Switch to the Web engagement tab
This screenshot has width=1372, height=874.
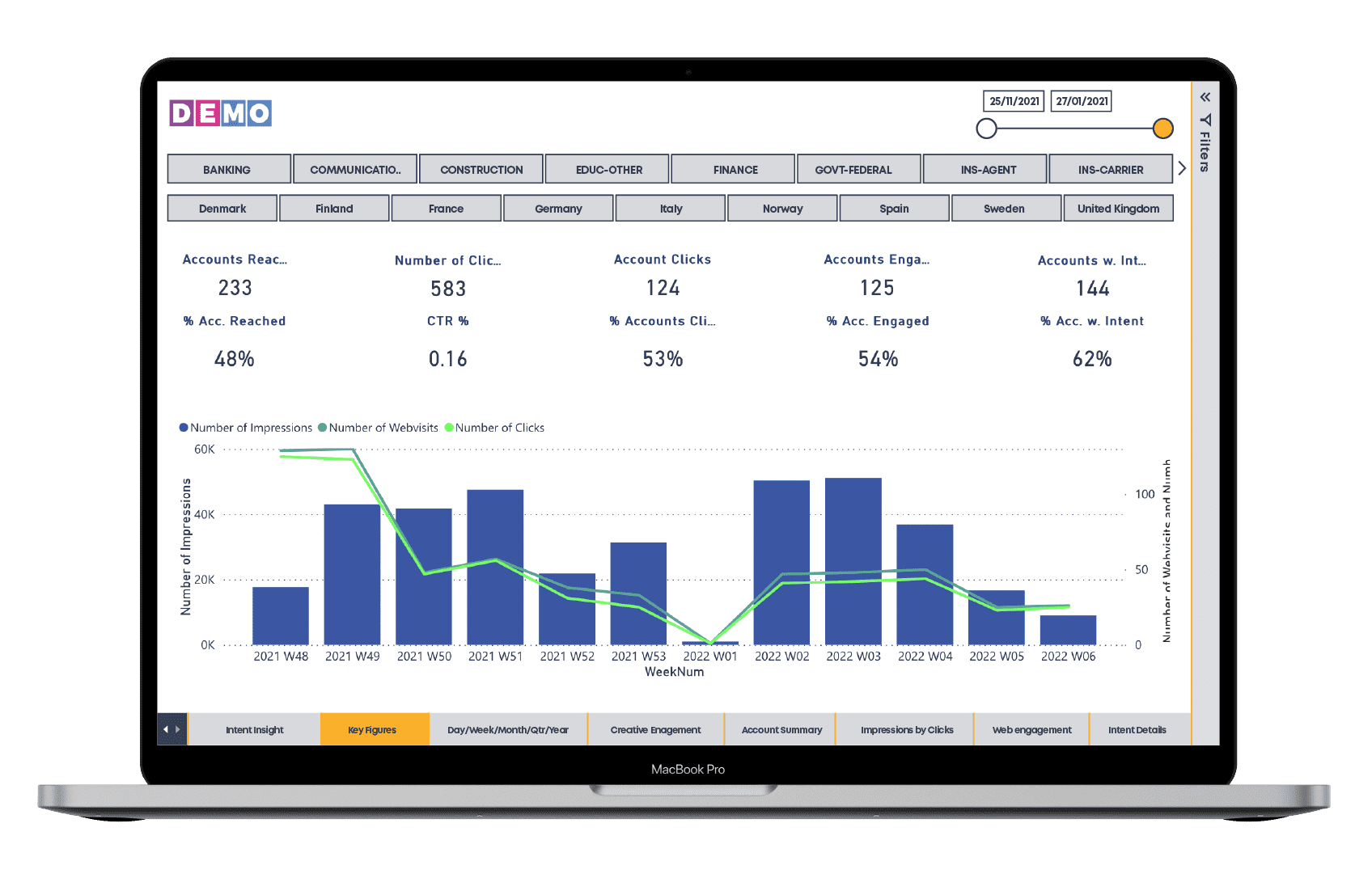pos(1031,728)
